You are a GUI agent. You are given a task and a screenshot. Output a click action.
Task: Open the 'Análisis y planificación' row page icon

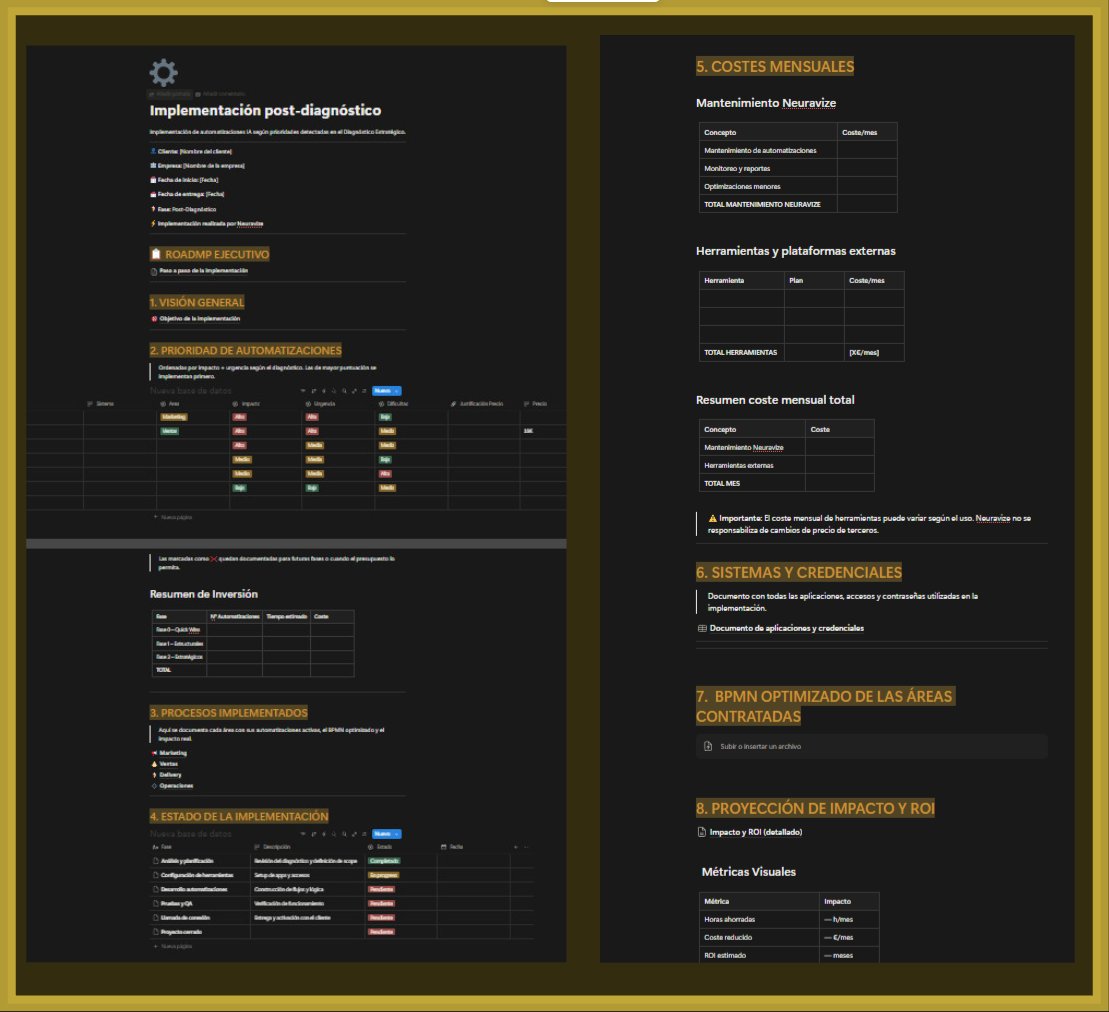[x=156, y=861]
